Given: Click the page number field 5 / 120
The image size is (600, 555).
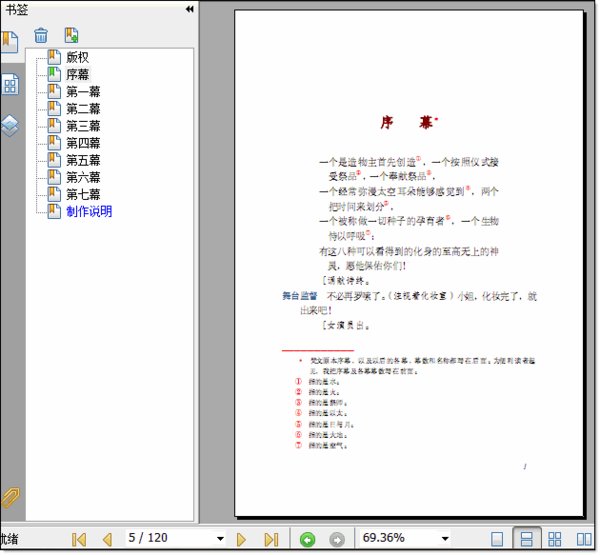Looking at the screenshot, I should [x=170, y=538].
